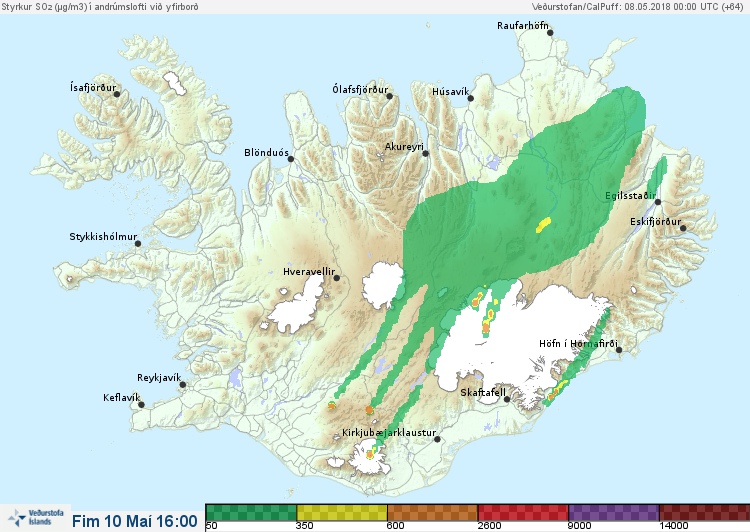Click the yellow SO2 hotspot southwest of Egilsstaðir
The height and width of the screenshot is (532, 750).
click(543, 224)
